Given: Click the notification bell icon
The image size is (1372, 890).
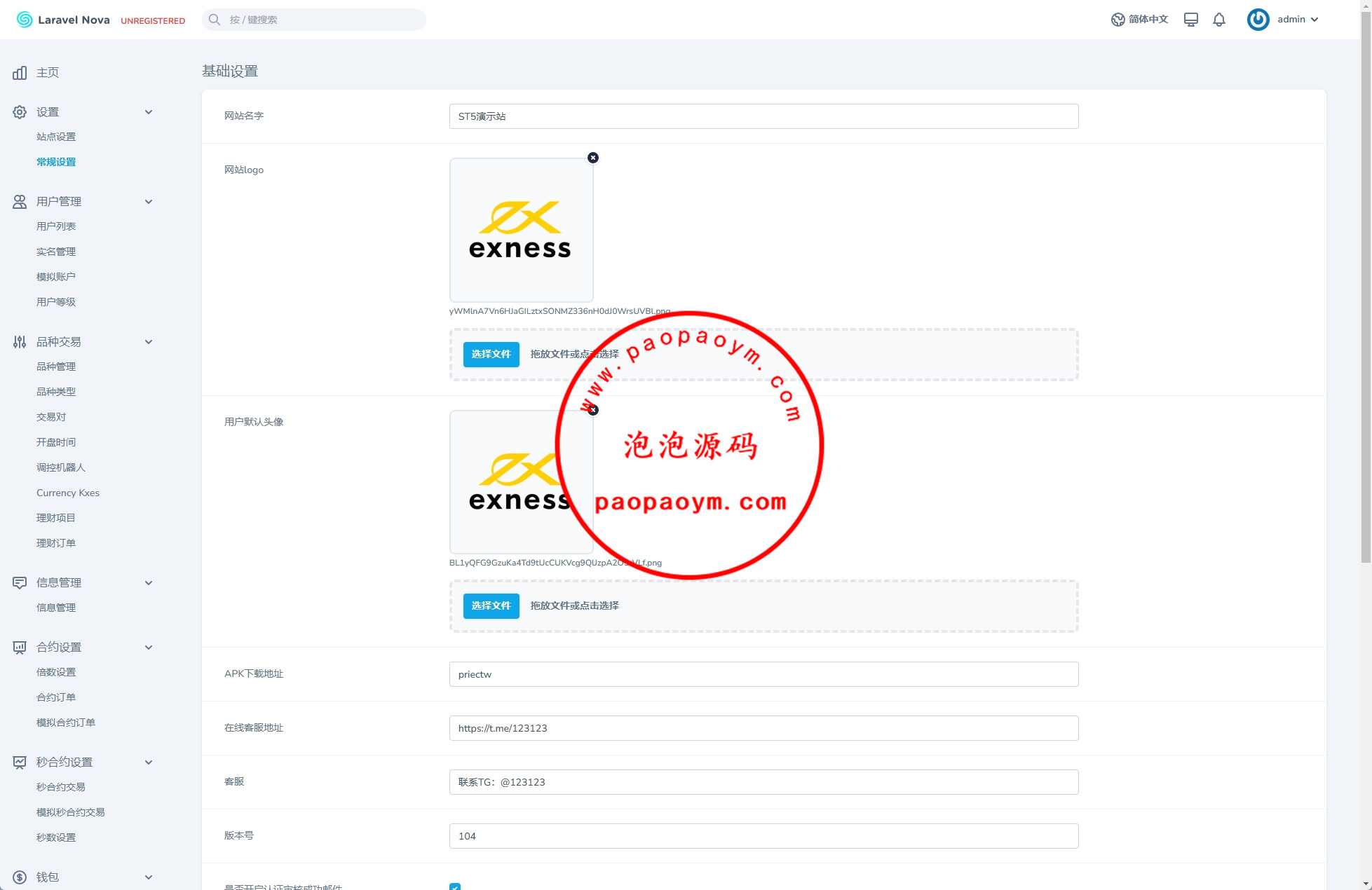Looking at the screenshot, I should [1219, 20].
